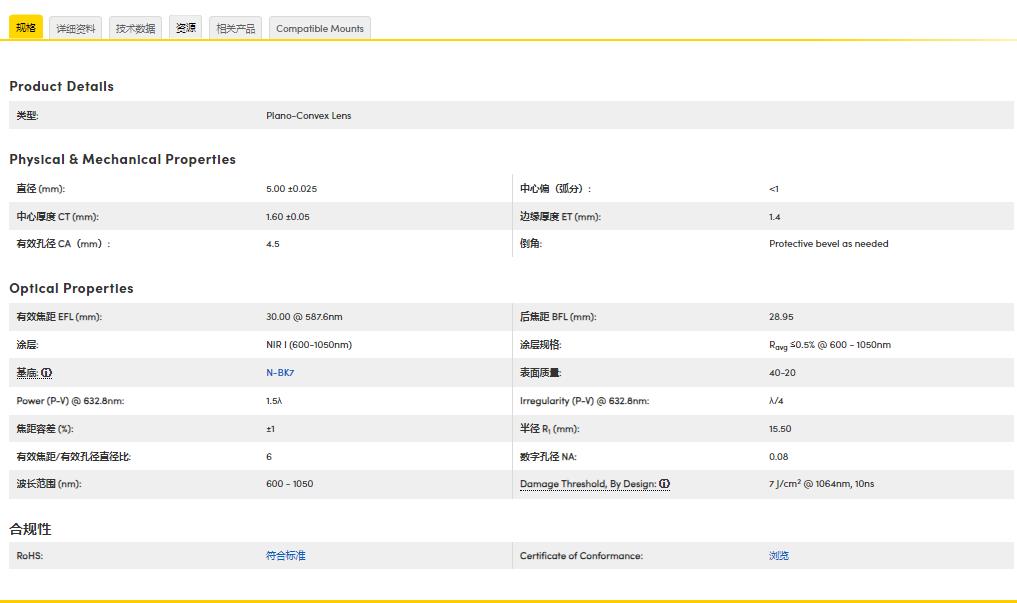Switch to Compatible Mounts tab
Screen dimensions: 1017x603
[x=320, y=29]
